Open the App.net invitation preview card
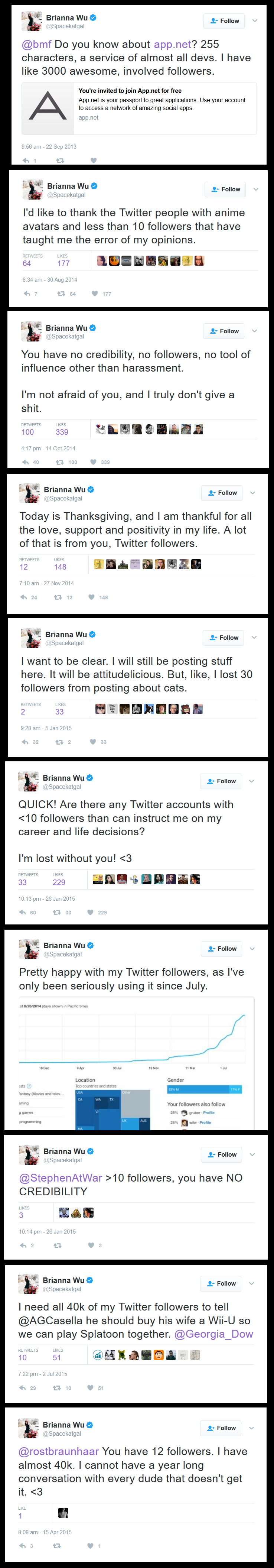The image size is (274, 1568). click(x=140, y=108)
